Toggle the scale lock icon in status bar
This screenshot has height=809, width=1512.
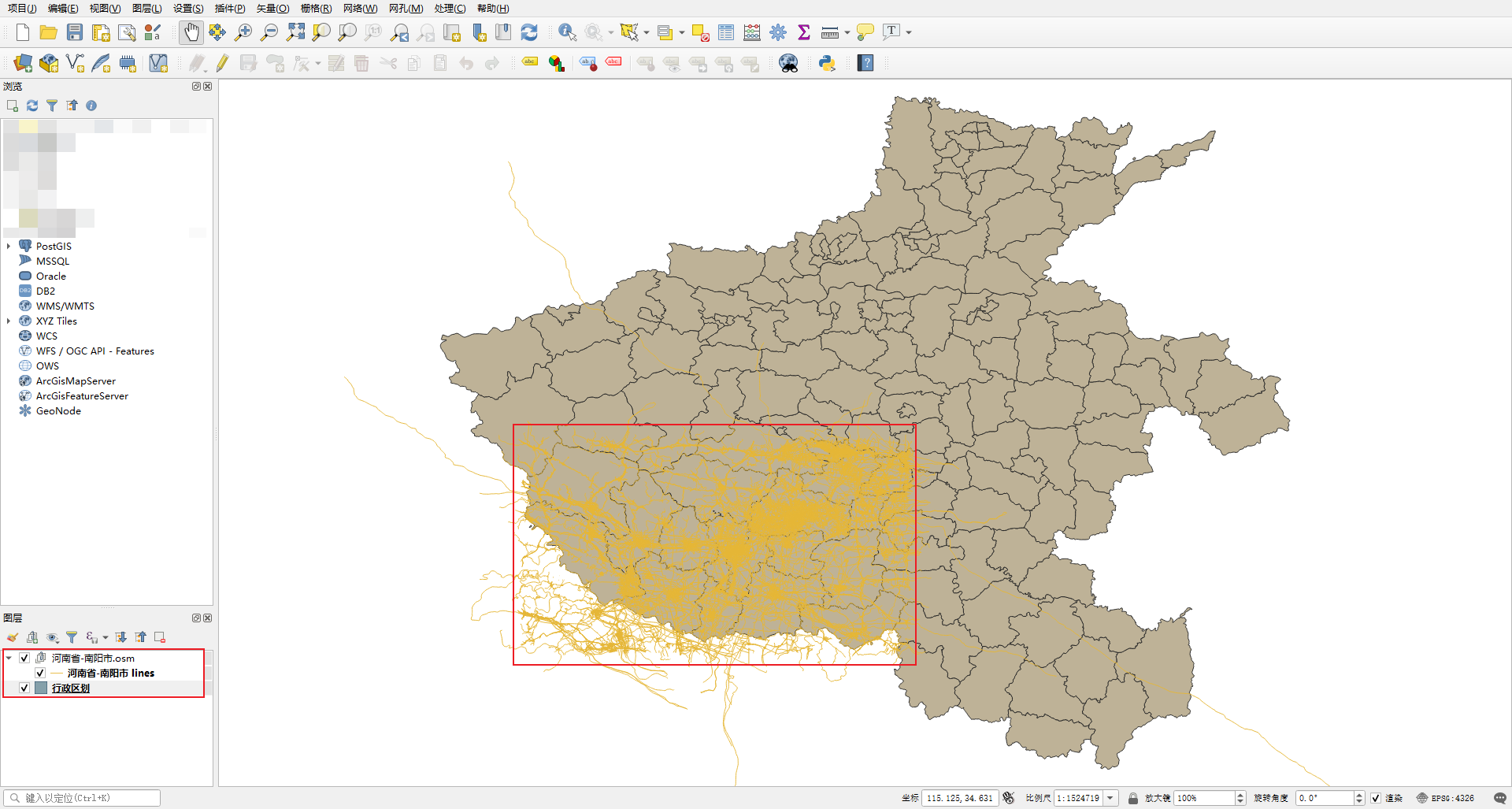click(x=1133, y=798)
